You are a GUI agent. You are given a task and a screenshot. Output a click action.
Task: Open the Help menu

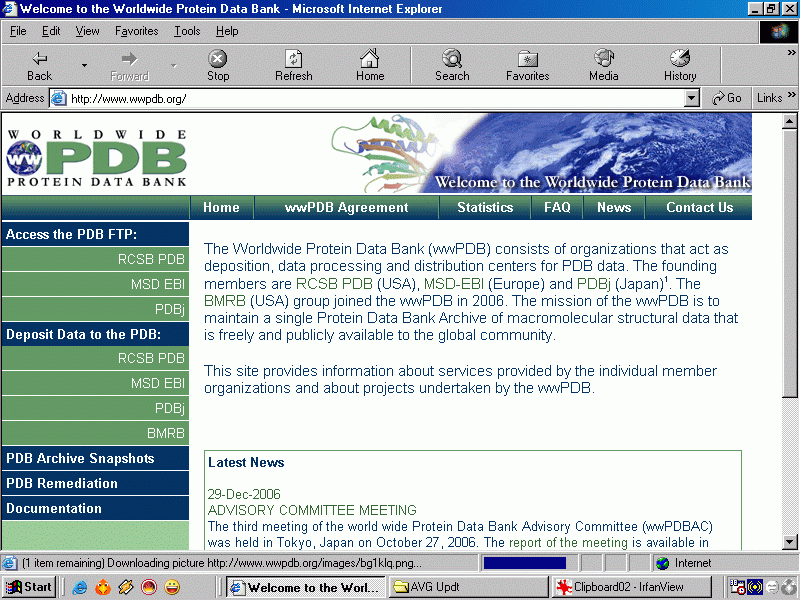point(227,31)
